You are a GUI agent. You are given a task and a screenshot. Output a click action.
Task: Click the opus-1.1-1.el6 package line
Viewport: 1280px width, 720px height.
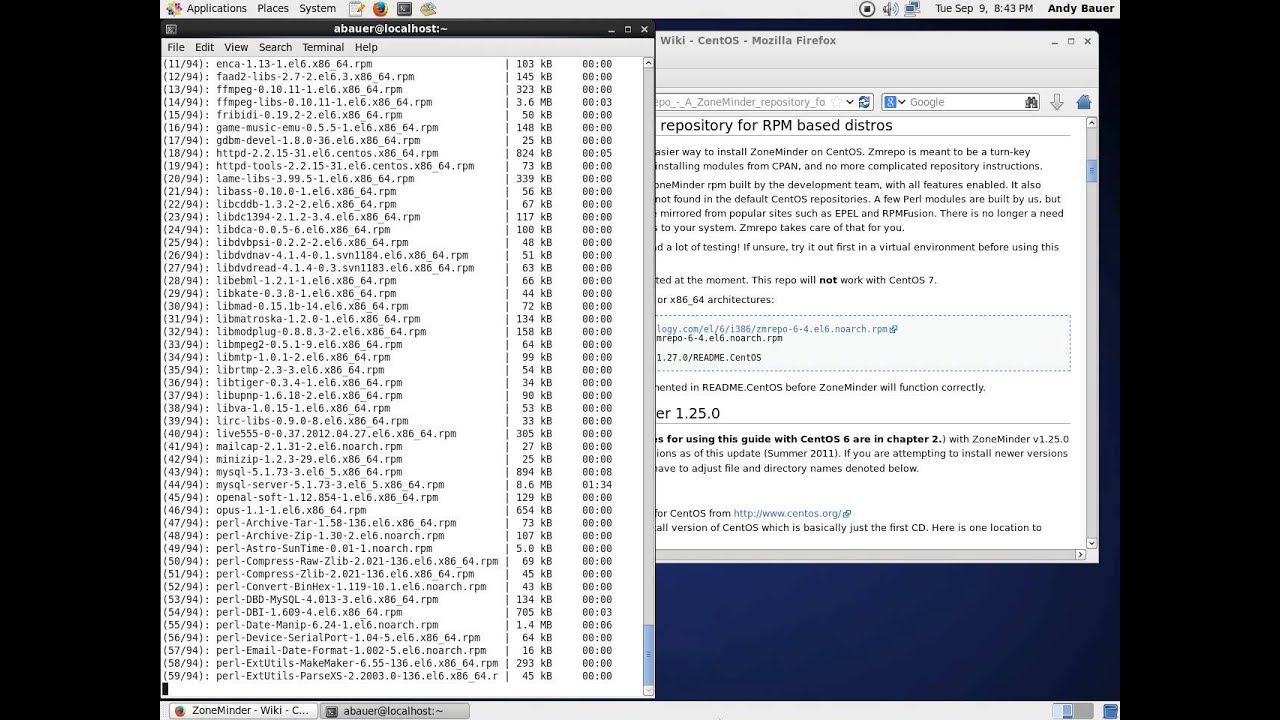pyautogui.click(x=388, y=510)
